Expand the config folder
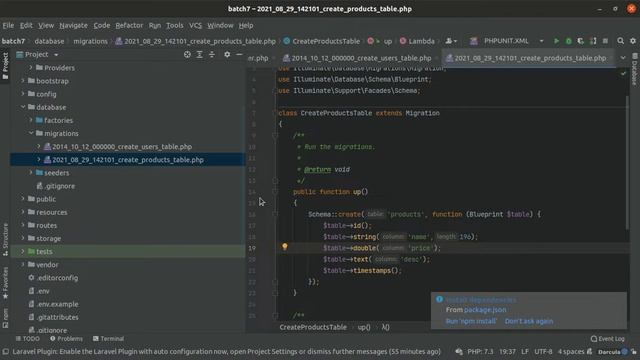The image size is (640, 360). tap(23, 94)
